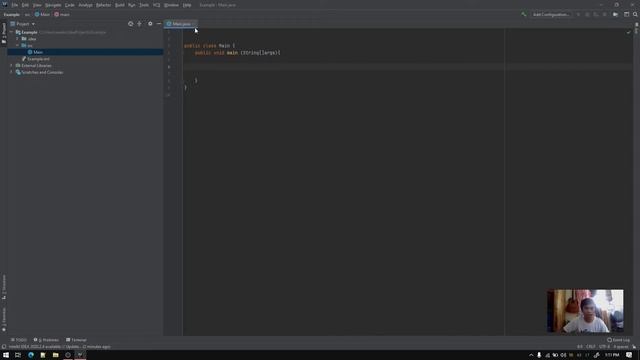Click the 4 spaces indent status item

(621, 347)
